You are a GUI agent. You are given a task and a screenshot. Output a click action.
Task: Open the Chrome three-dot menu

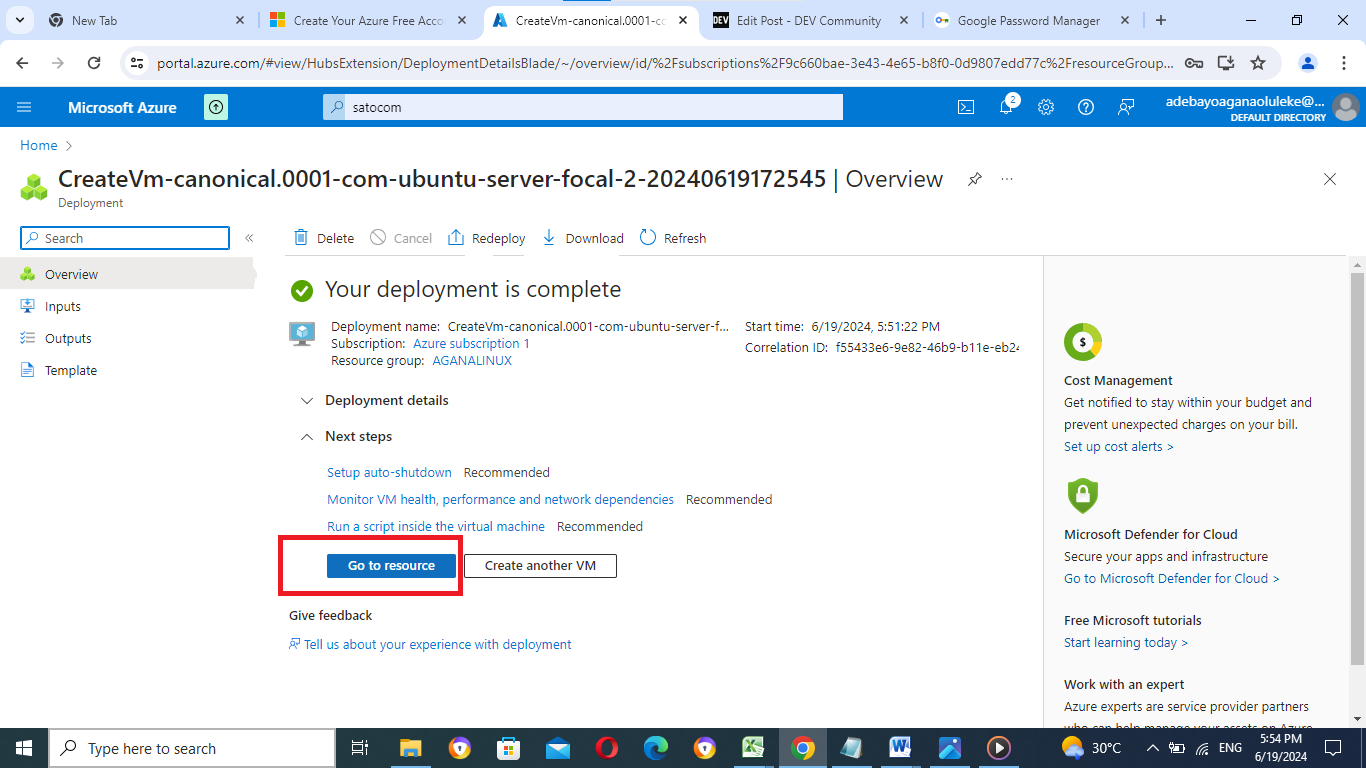tap(1344, 63)
